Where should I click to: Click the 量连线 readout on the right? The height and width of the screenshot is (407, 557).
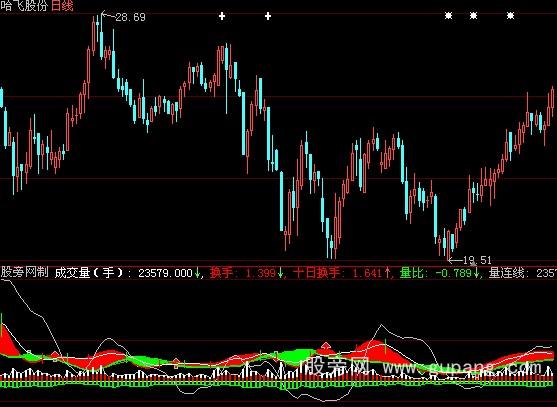coord(523,273)
